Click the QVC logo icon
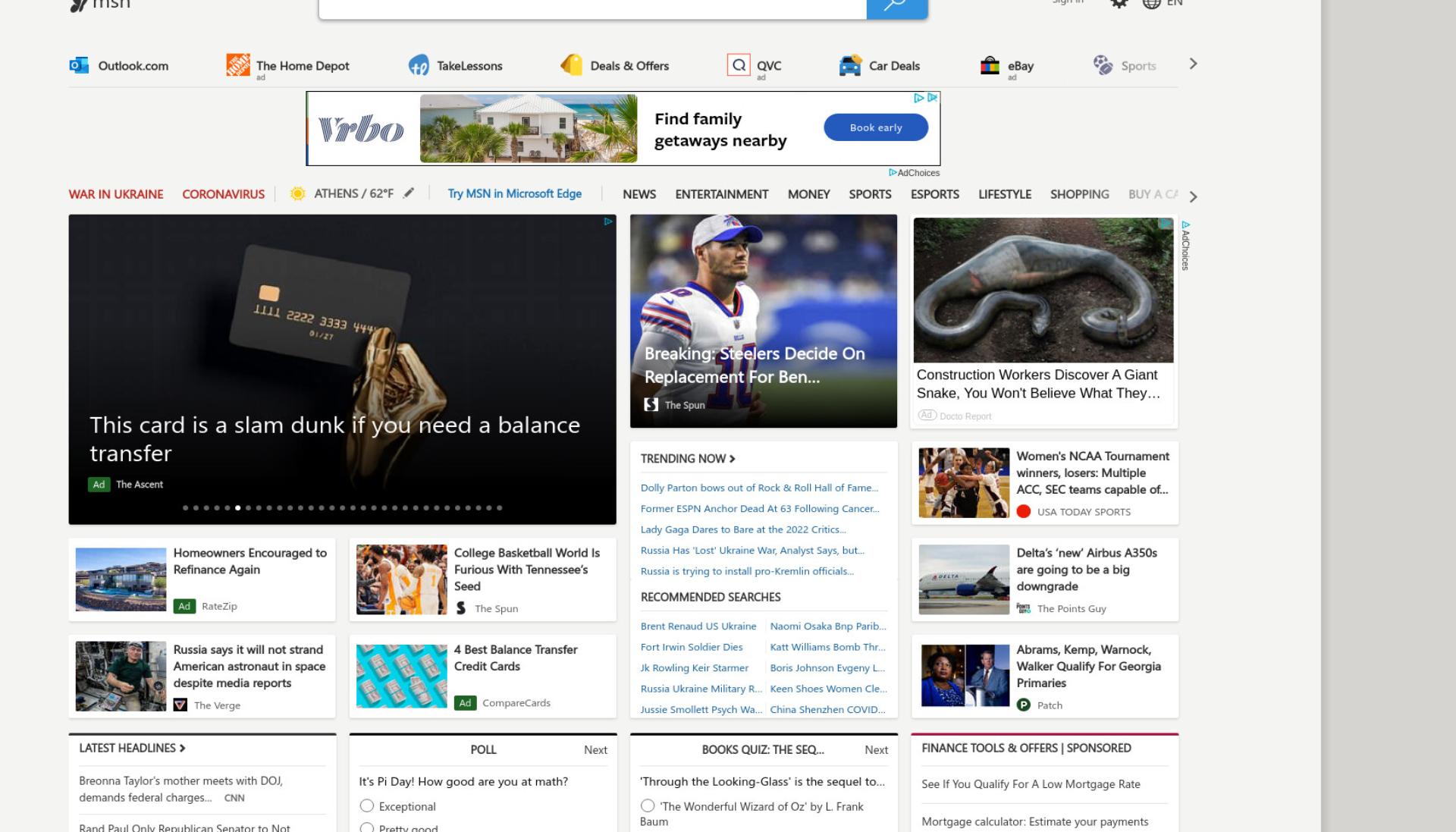Image resolution: width=1456 pixels, height=832 pixels. 738,65
